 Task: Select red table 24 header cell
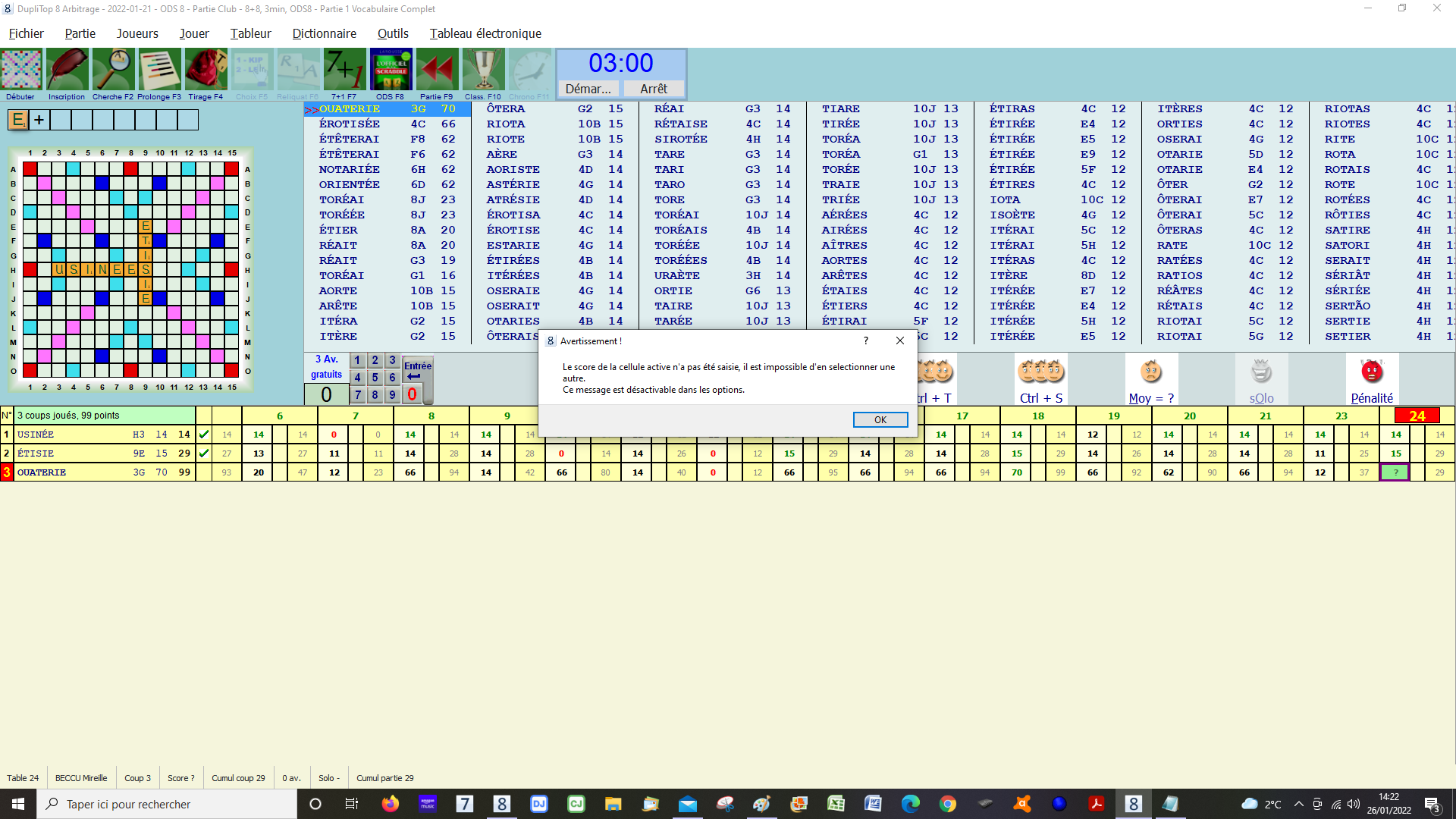1417,416
